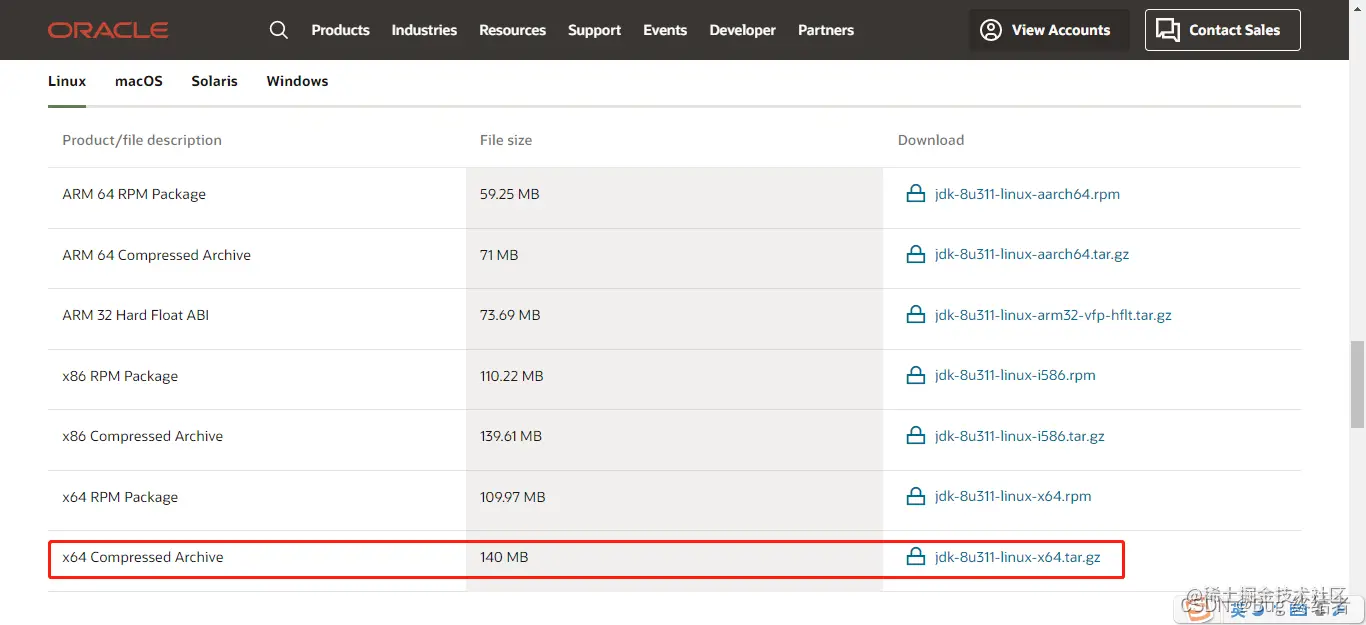Download jdk-8u311-linux-aarch64.tar.gz
1366x625 pixels.
click(1032, 254)
